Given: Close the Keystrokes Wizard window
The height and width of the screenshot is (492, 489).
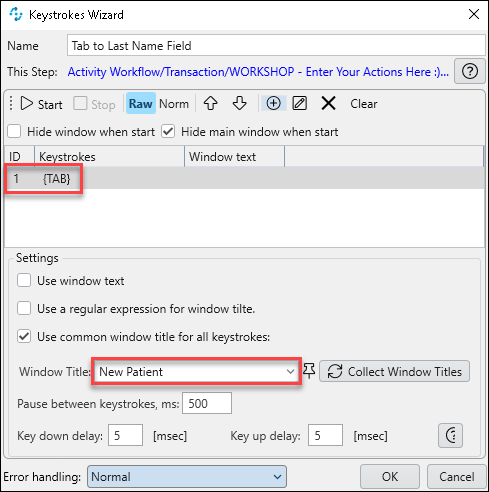Looking at the screenshot, I should [474, 14].
